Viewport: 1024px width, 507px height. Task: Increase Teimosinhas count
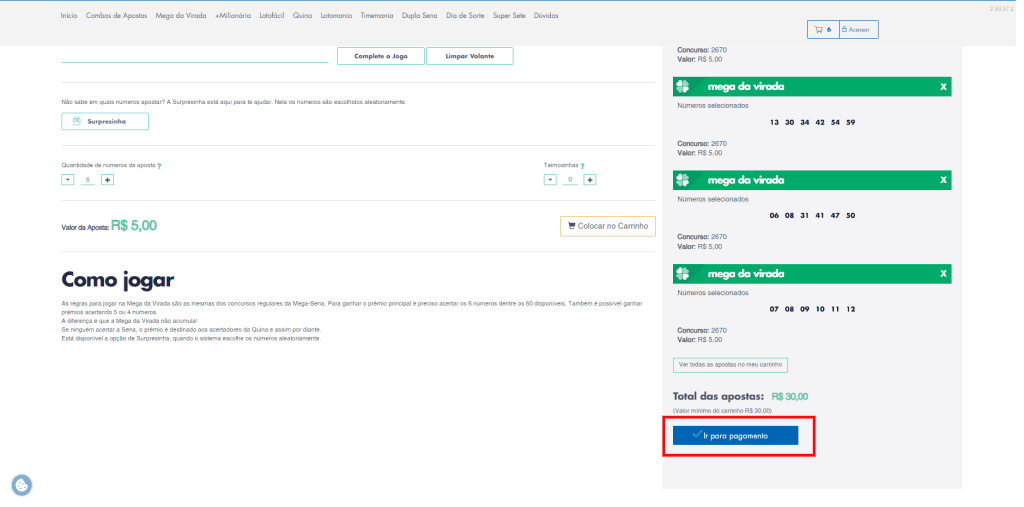590,180
